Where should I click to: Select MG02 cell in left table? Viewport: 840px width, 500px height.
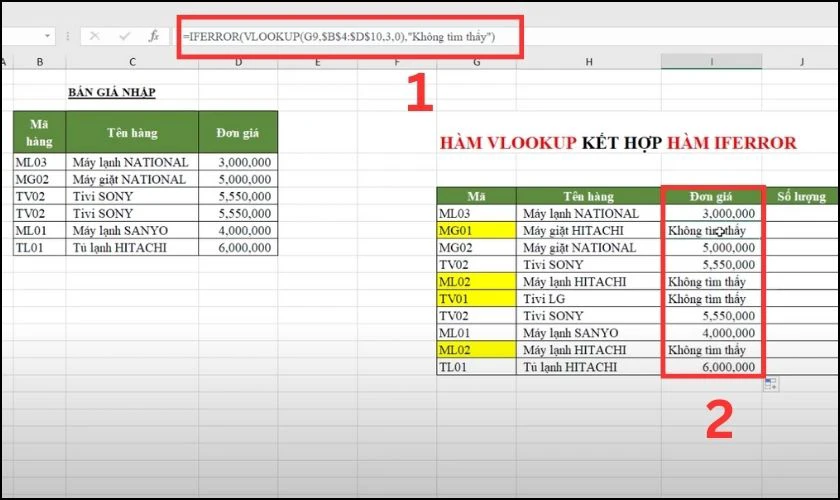tap(40, 179)
